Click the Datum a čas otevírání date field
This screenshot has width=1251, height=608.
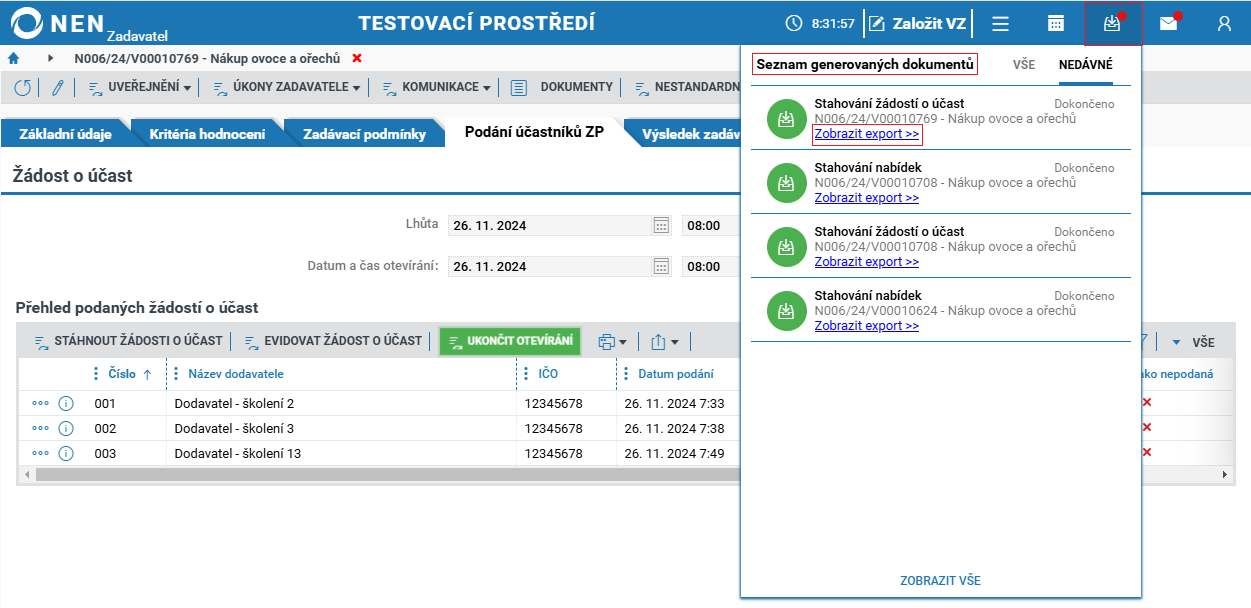coord(550,266)
